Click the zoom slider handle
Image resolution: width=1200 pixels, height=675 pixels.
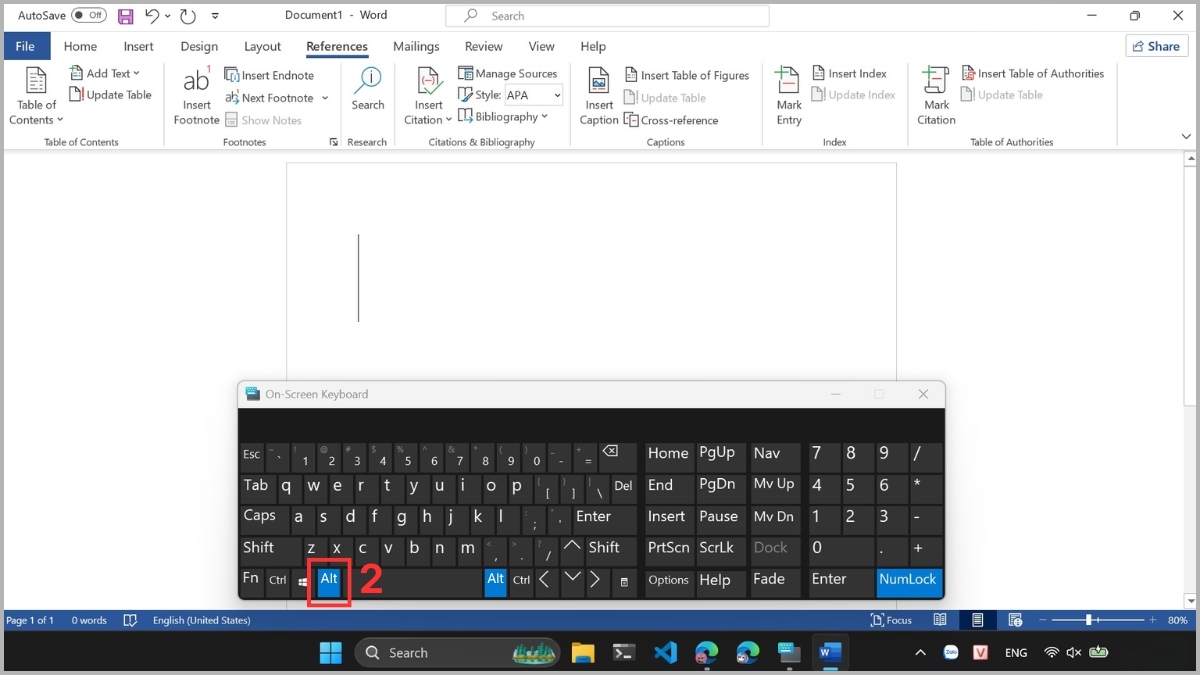click(x=1088, y=620)
